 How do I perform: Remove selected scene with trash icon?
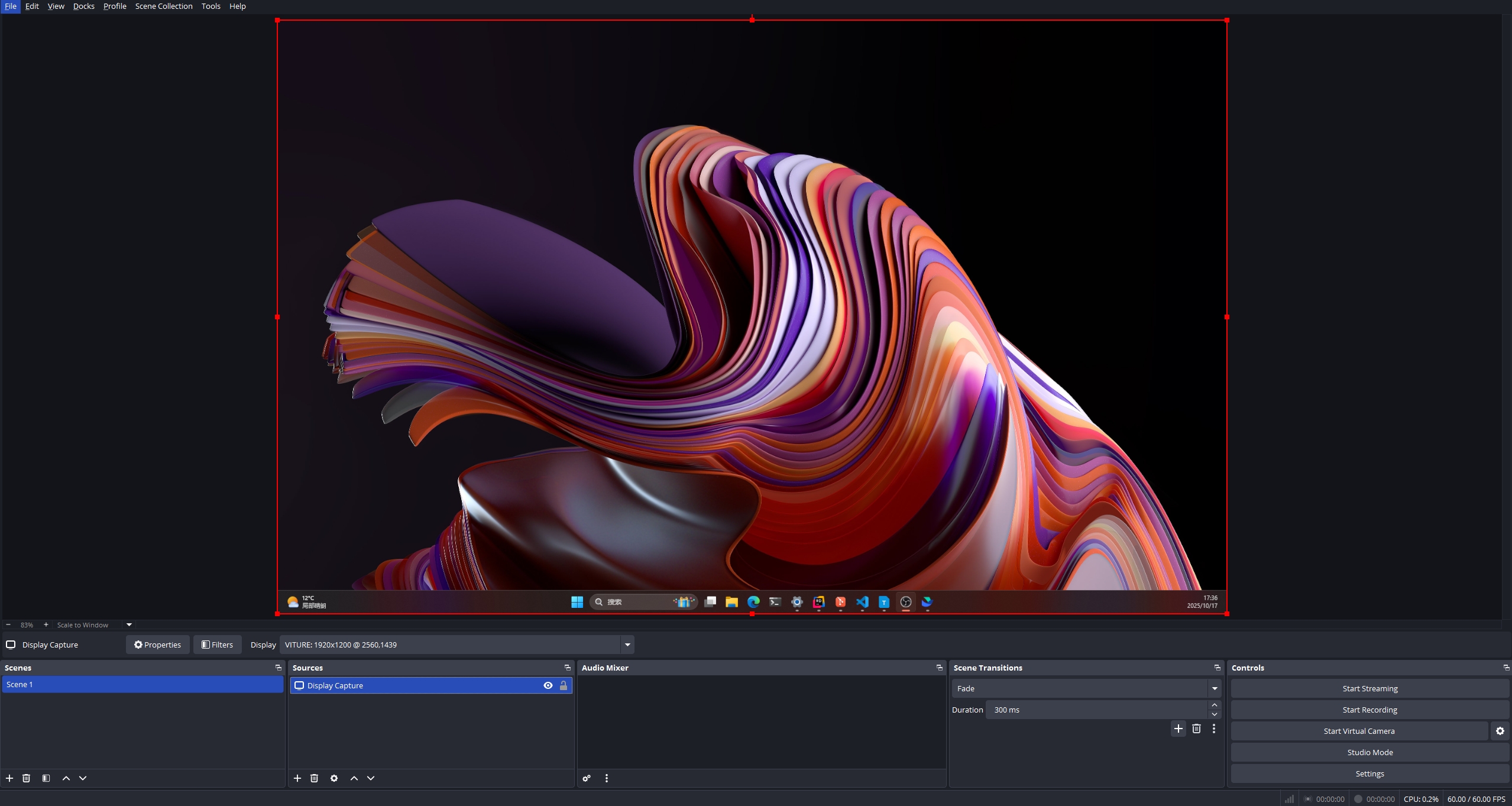click(26, 778)
